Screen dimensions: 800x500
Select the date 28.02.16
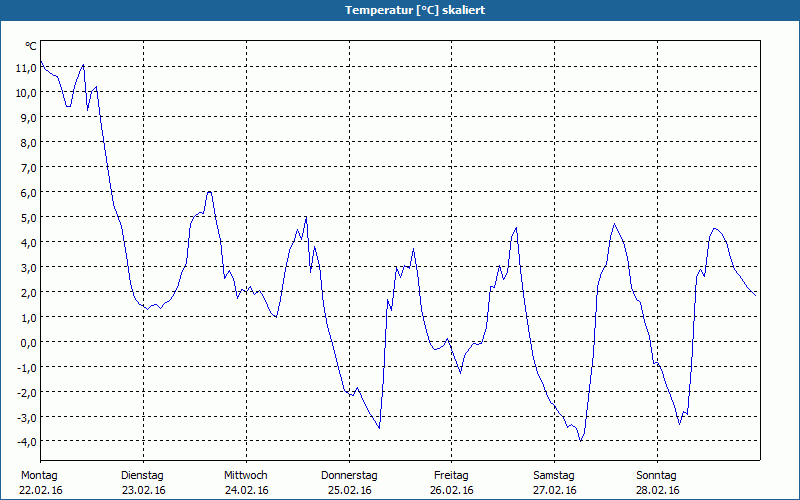point(658,490)
